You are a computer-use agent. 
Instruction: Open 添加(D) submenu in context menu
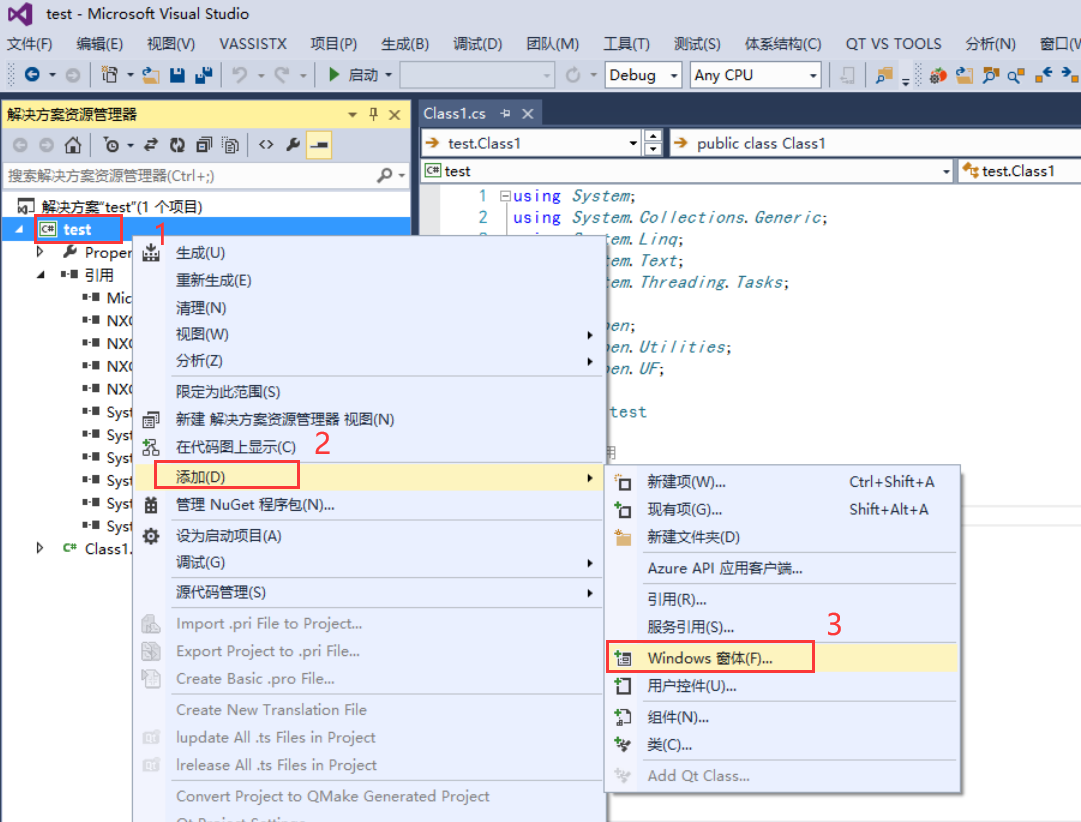pyautogui.click(x=370, y=477)
